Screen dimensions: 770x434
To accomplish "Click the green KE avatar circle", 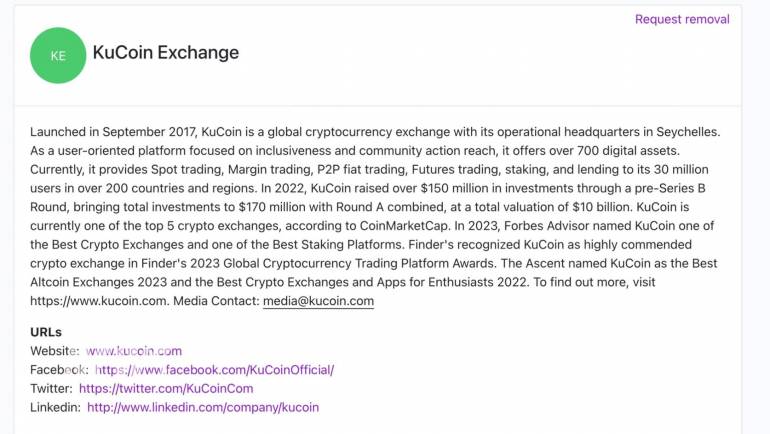I will point(58,55).
